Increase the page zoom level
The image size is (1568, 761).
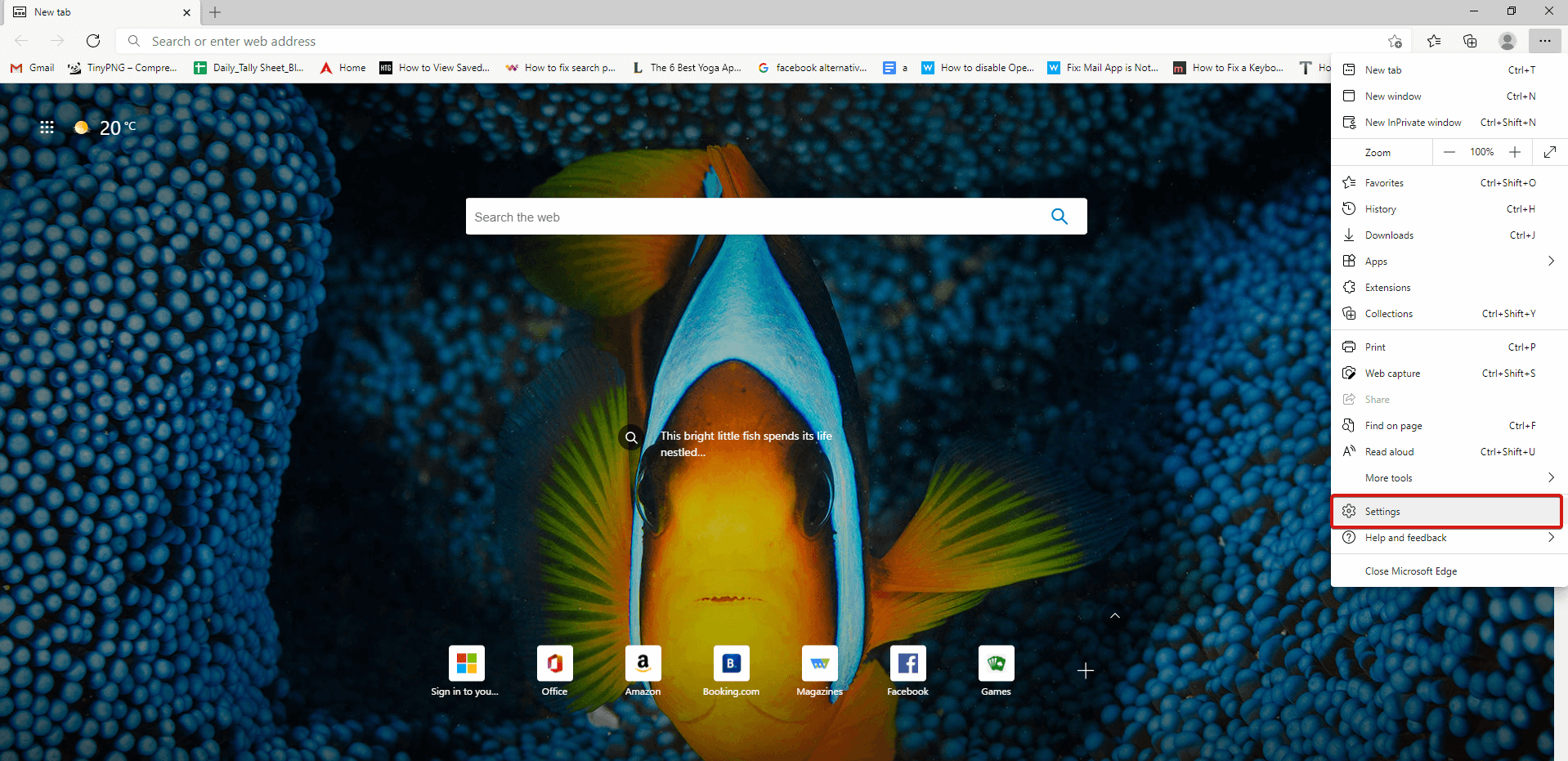(1515, 152)
